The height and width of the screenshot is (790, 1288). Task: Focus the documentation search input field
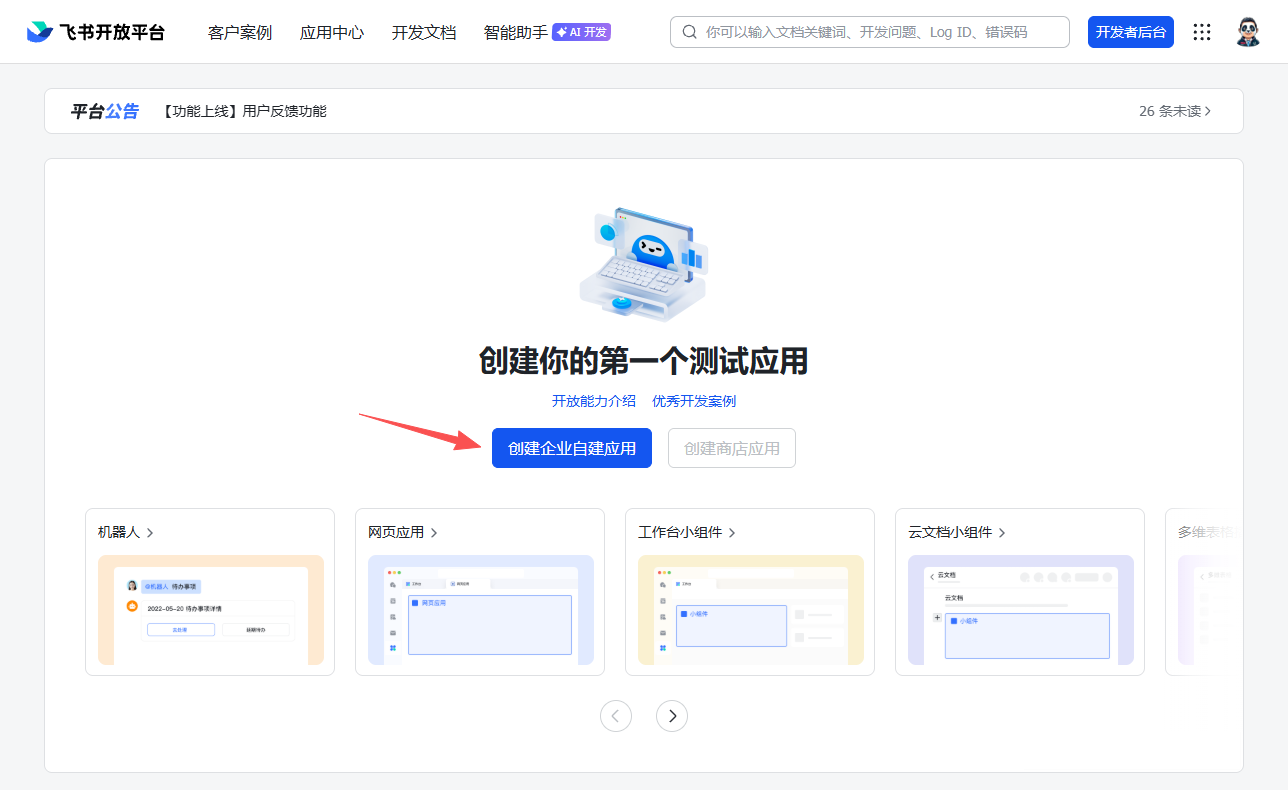870,32
